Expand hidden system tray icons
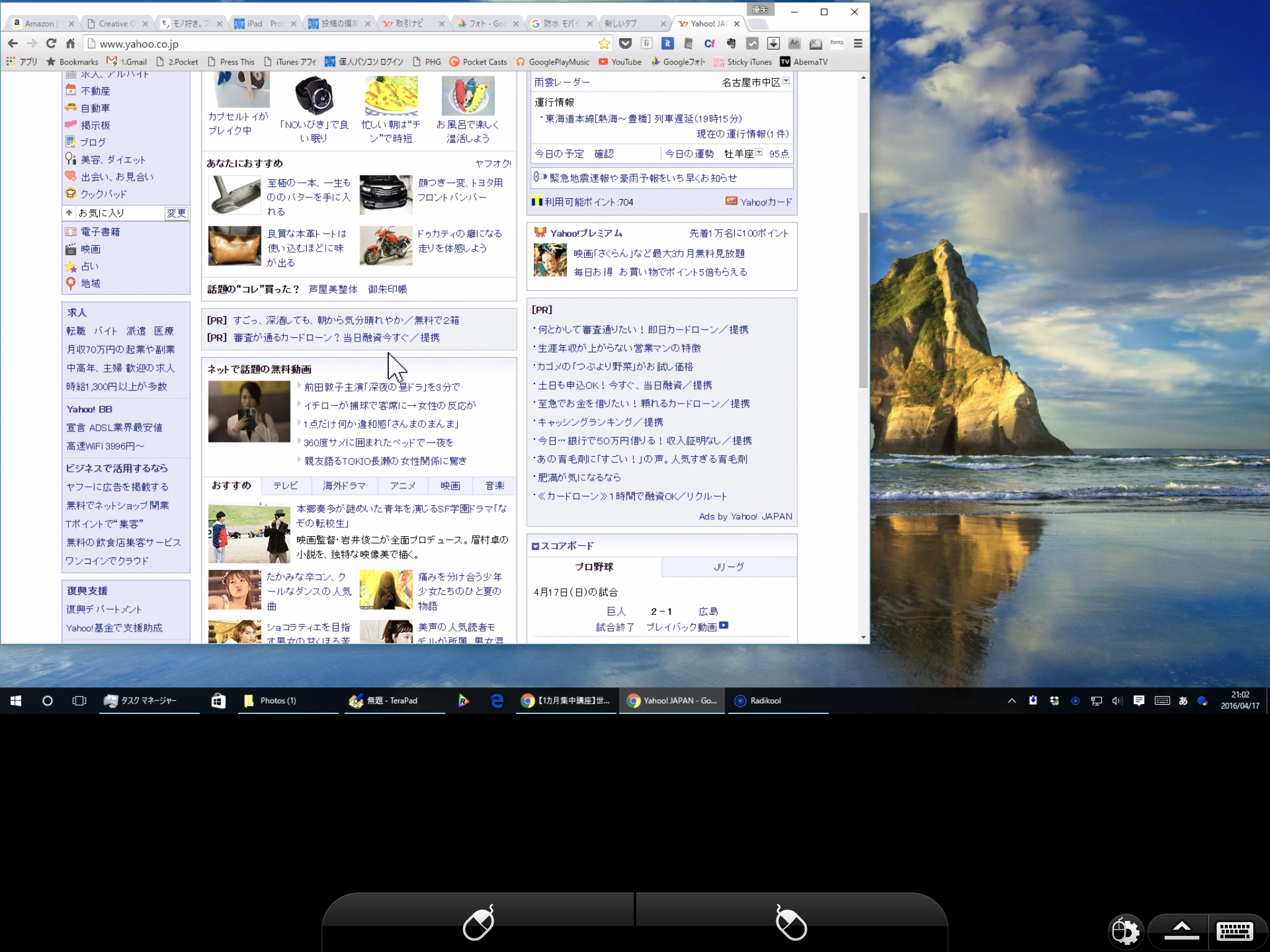Screen dimensions: 1270x952 pyautogui.click(x=1011, y=701)
